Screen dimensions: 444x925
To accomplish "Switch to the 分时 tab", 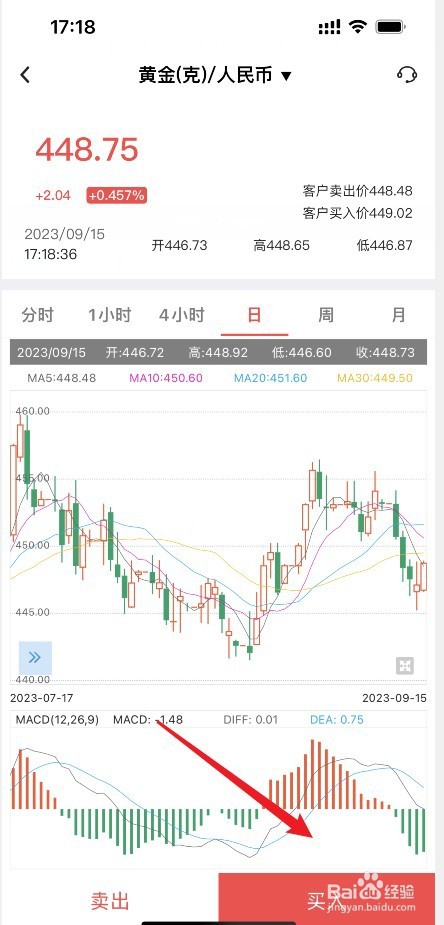I will (x=38, y=314).
